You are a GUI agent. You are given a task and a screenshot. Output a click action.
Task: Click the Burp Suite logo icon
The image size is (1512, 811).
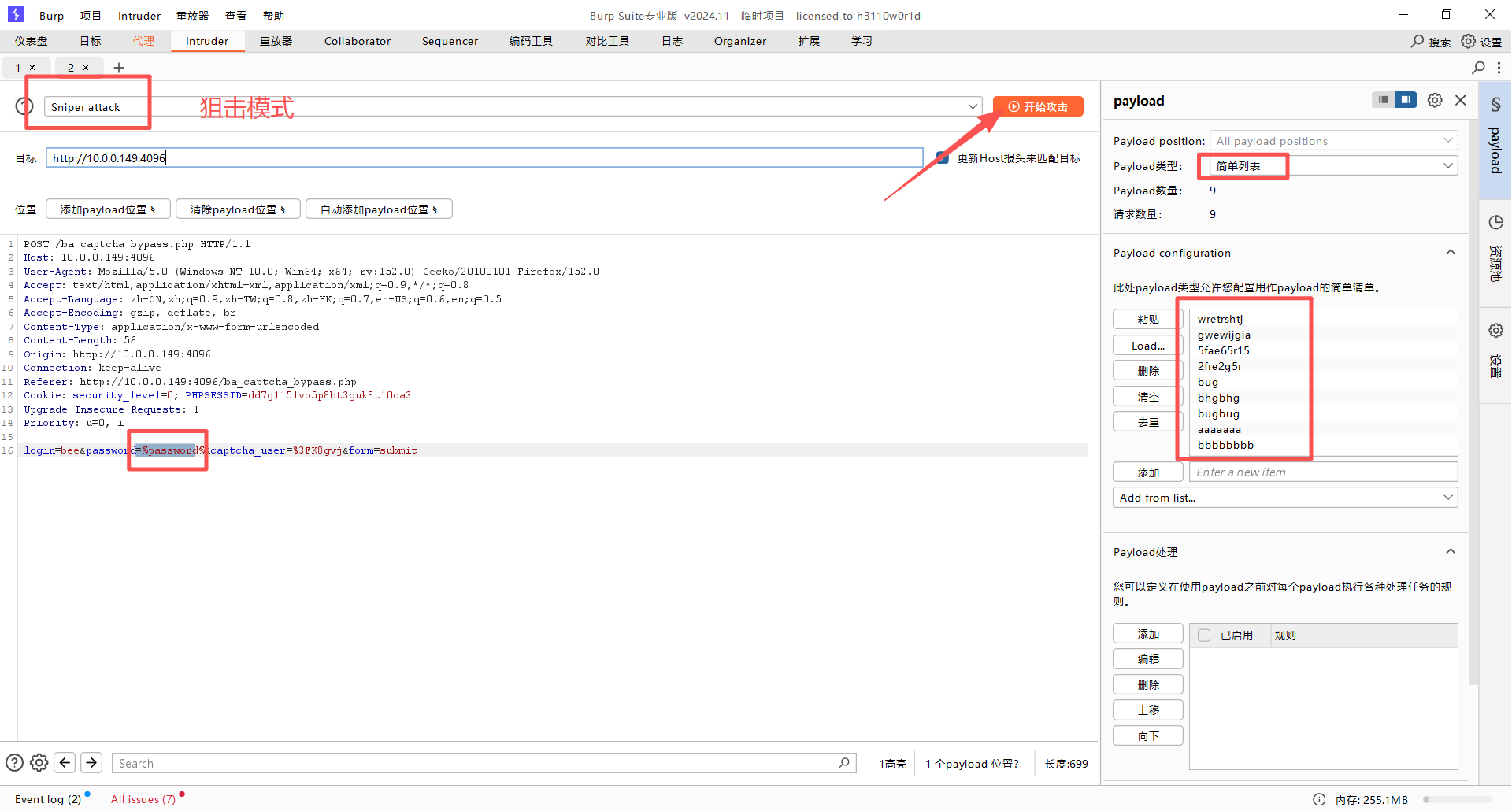pyautogui.click(x=16, y=14)
